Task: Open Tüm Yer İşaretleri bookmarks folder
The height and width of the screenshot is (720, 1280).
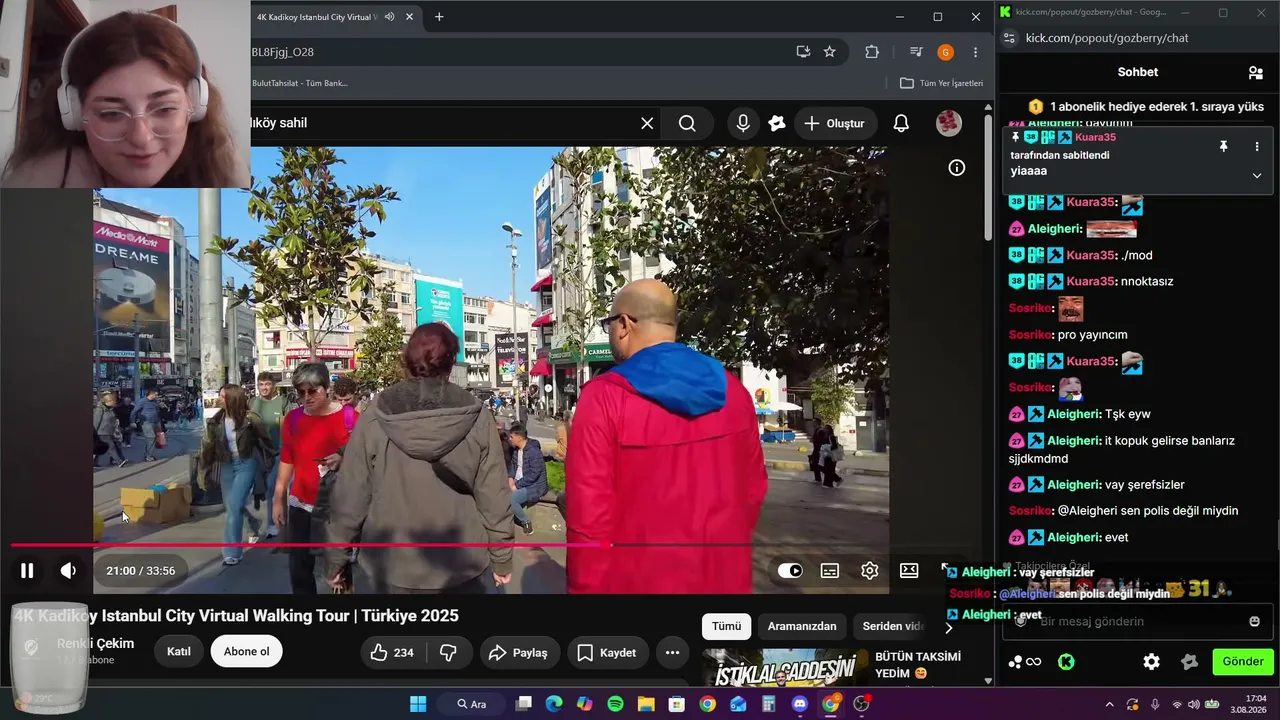Action: pos(941,83)
